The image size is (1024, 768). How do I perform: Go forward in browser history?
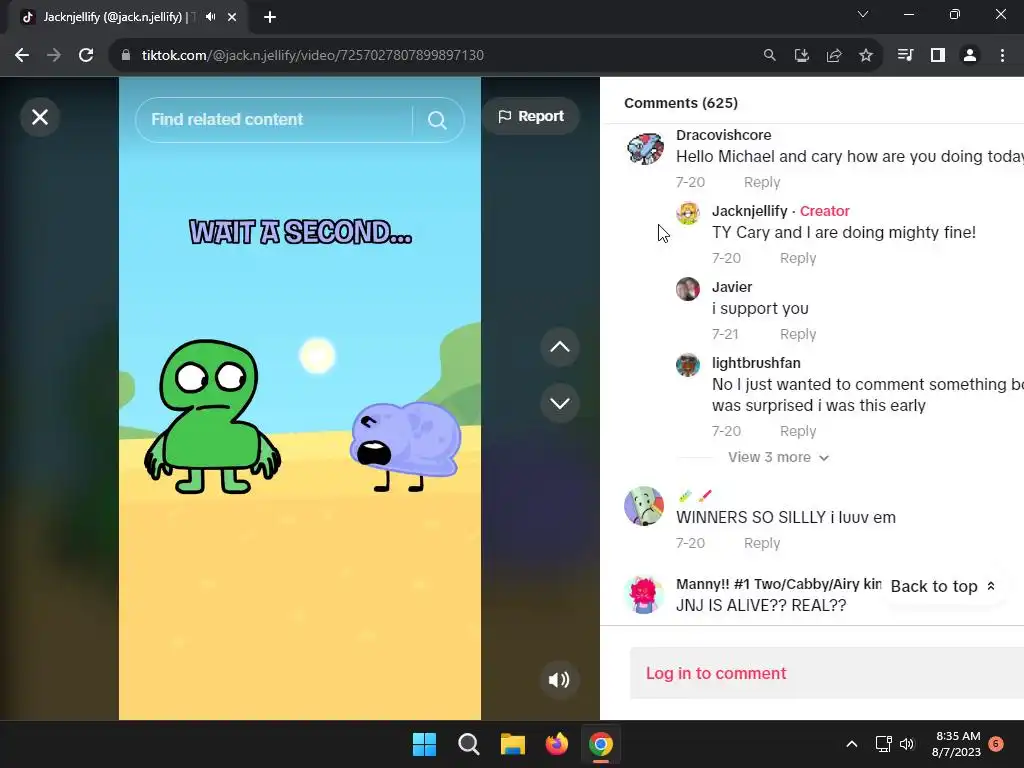coord(54,56)
